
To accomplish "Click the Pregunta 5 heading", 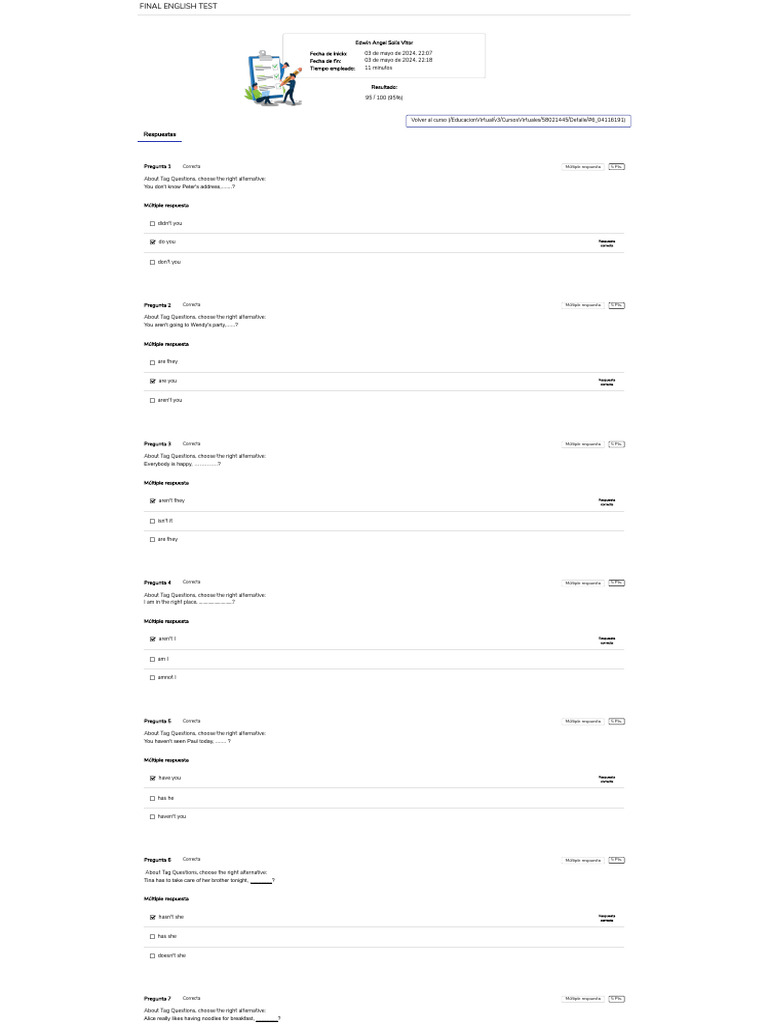I will (158, 721).
